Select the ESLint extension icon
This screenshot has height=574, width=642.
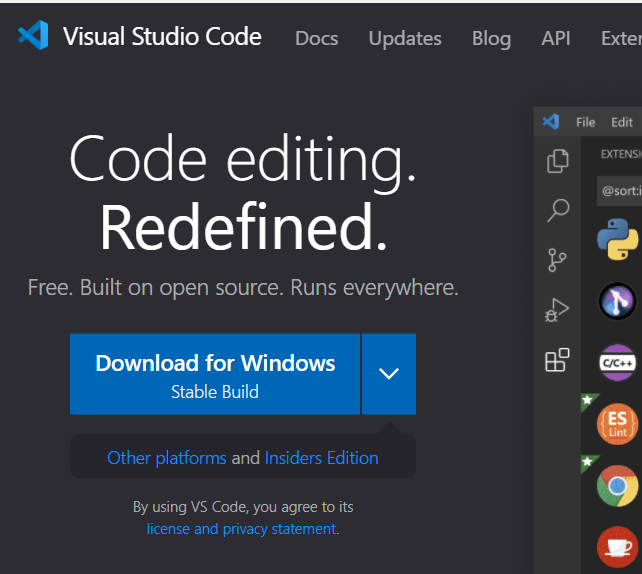tap(617, 424)
